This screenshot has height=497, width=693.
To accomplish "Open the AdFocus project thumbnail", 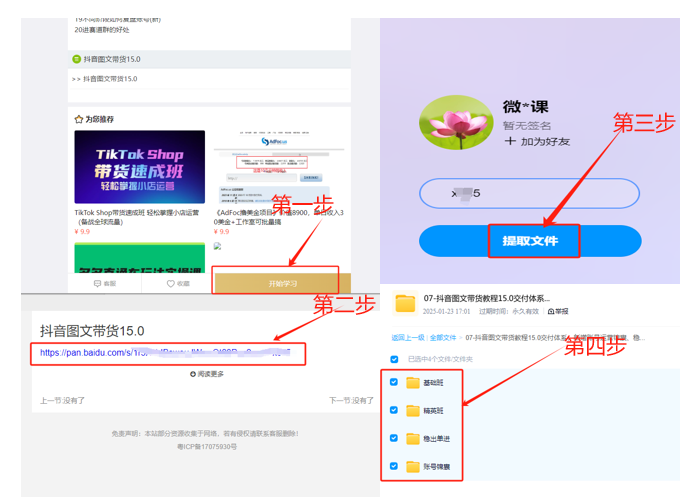I will click(279, 167).
